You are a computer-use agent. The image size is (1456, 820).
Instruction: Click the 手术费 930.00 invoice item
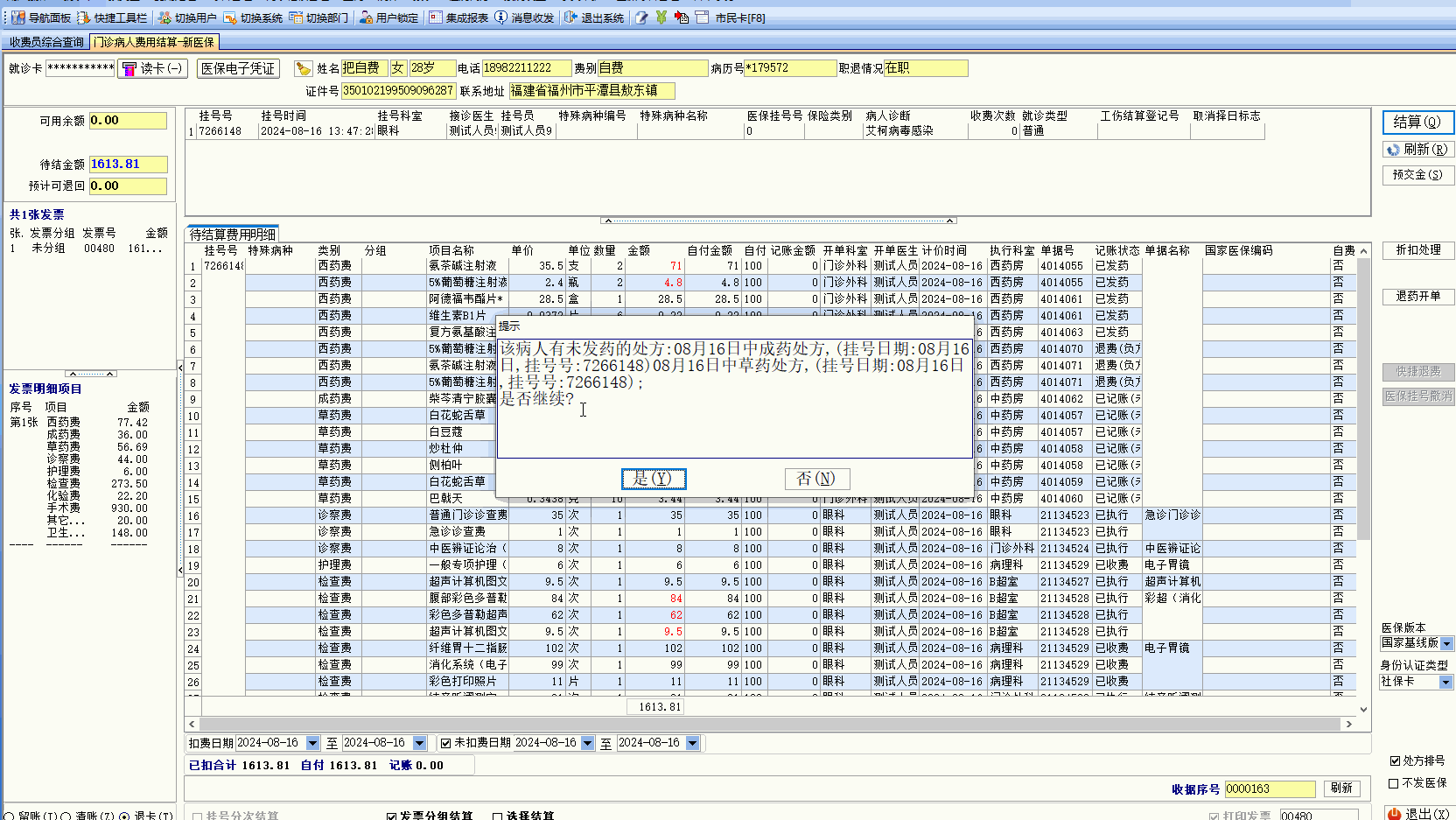pos(97,508)
